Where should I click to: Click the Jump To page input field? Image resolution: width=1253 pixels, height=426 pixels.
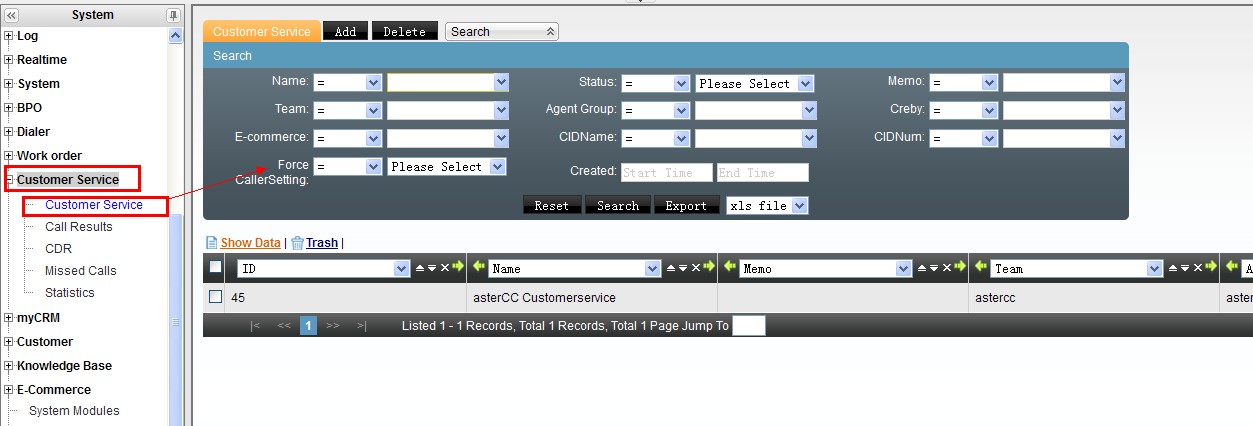748,326
